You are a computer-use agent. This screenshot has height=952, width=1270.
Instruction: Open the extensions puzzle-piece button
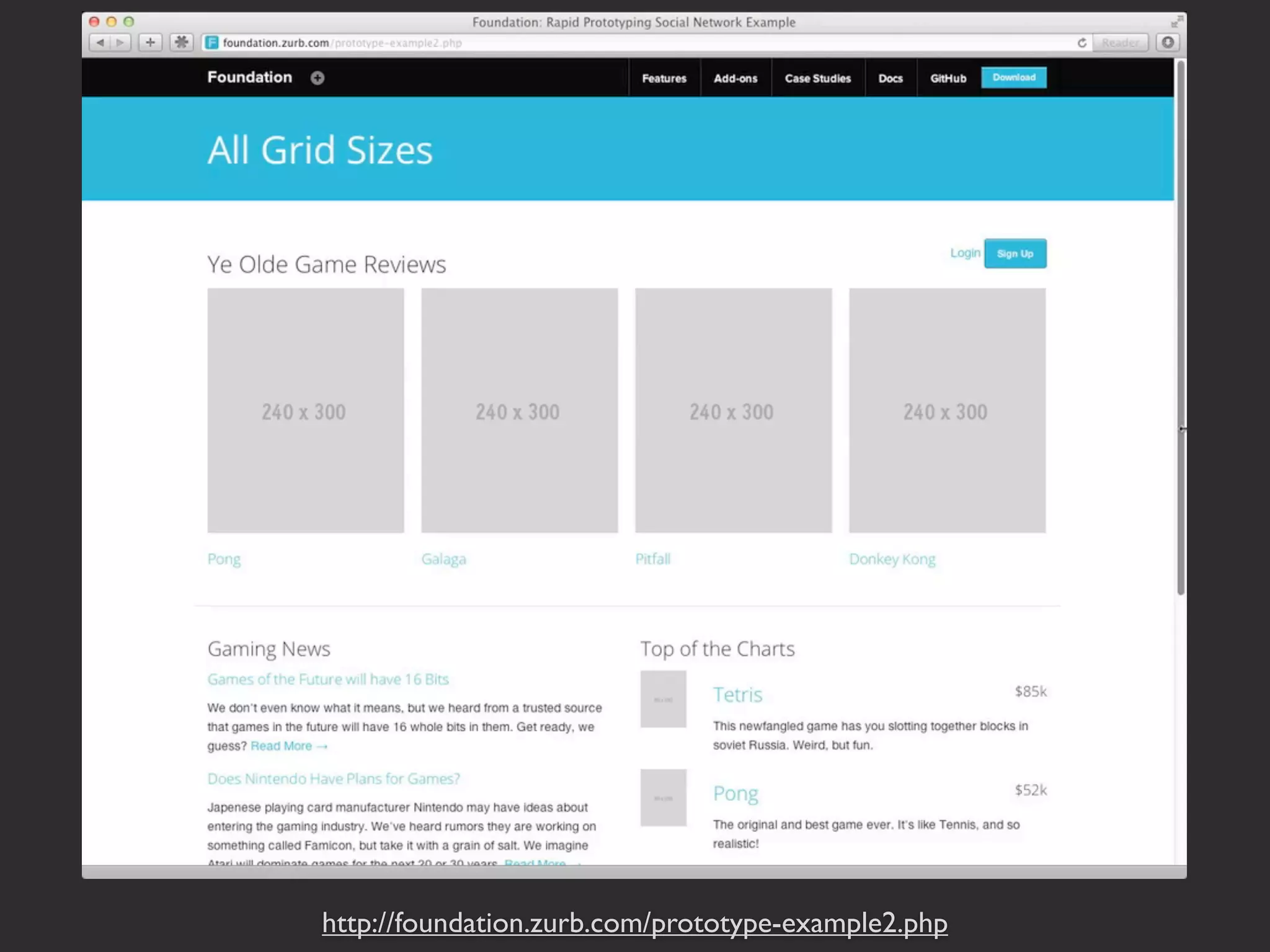coord(182,43)
